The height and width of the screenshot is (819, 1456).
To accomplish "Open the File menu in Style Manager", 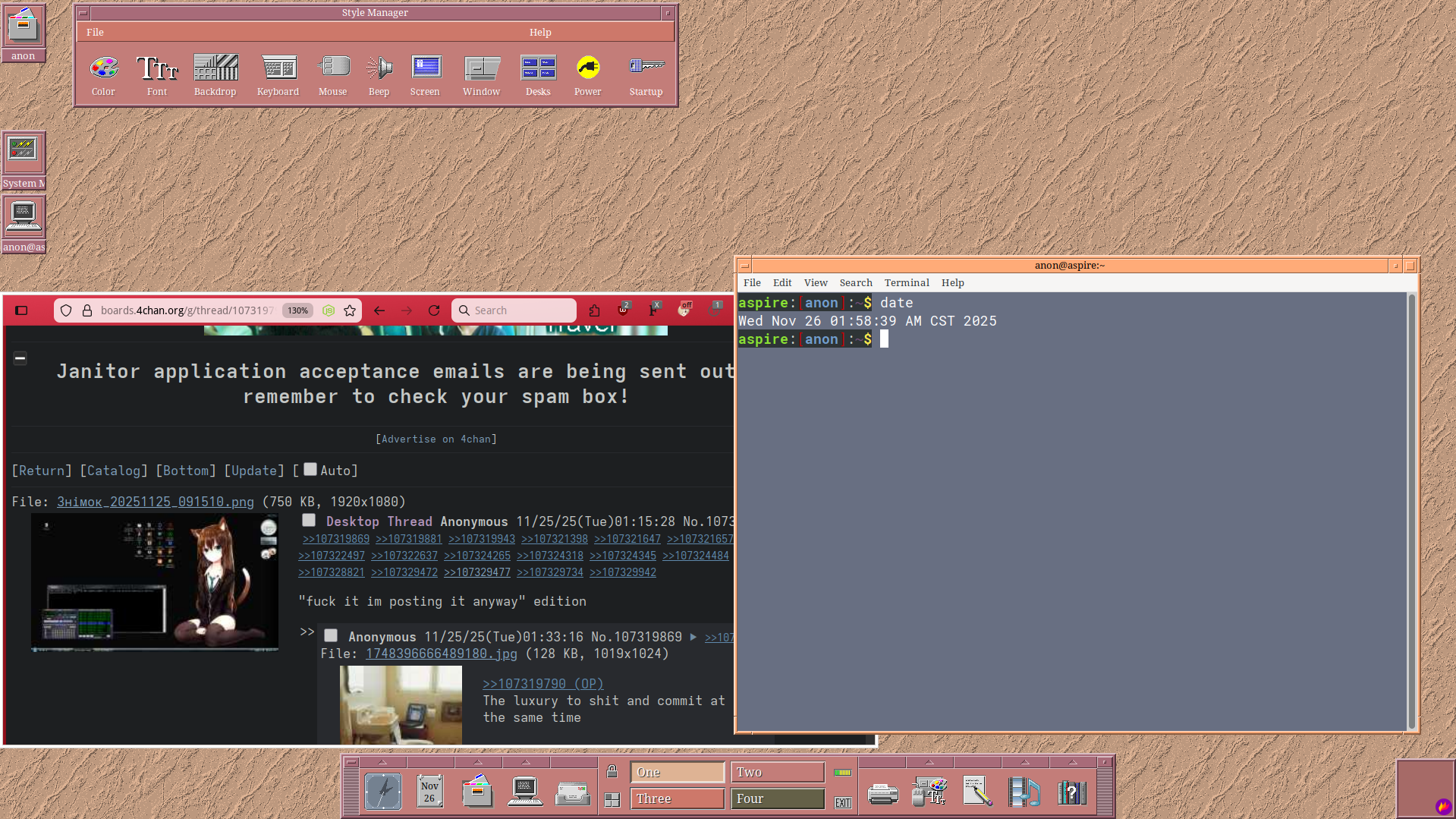I will pos(95,33).
